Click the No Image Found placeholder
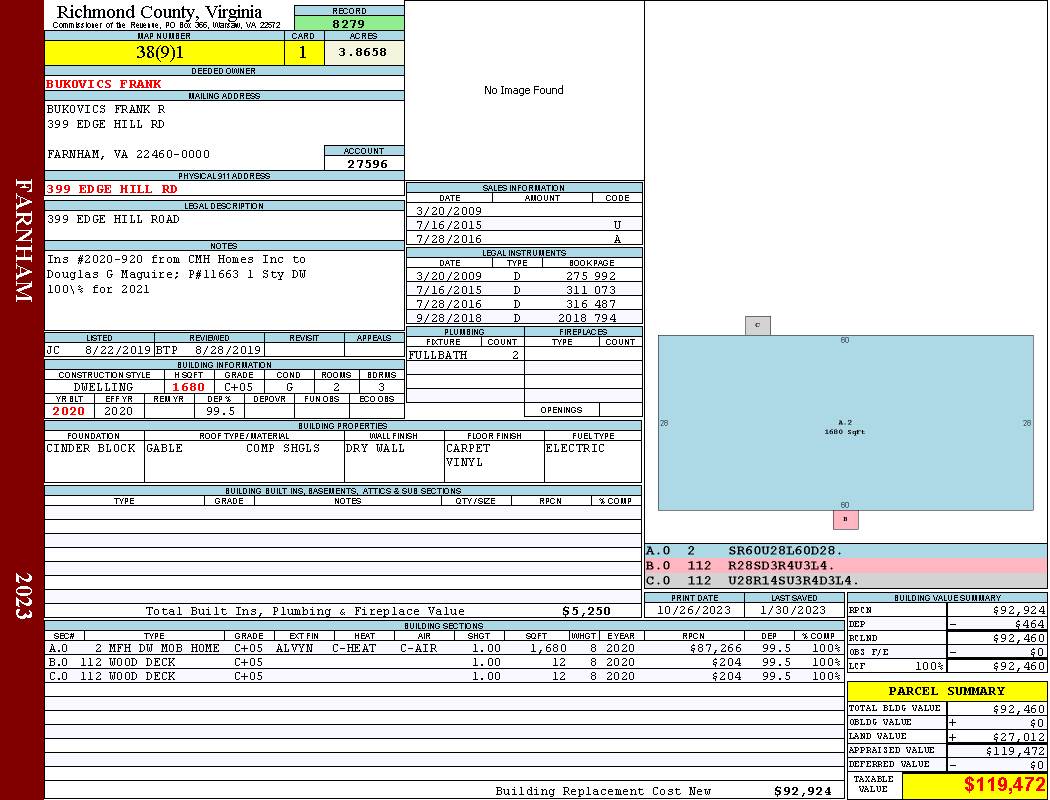 click(524, 91)
